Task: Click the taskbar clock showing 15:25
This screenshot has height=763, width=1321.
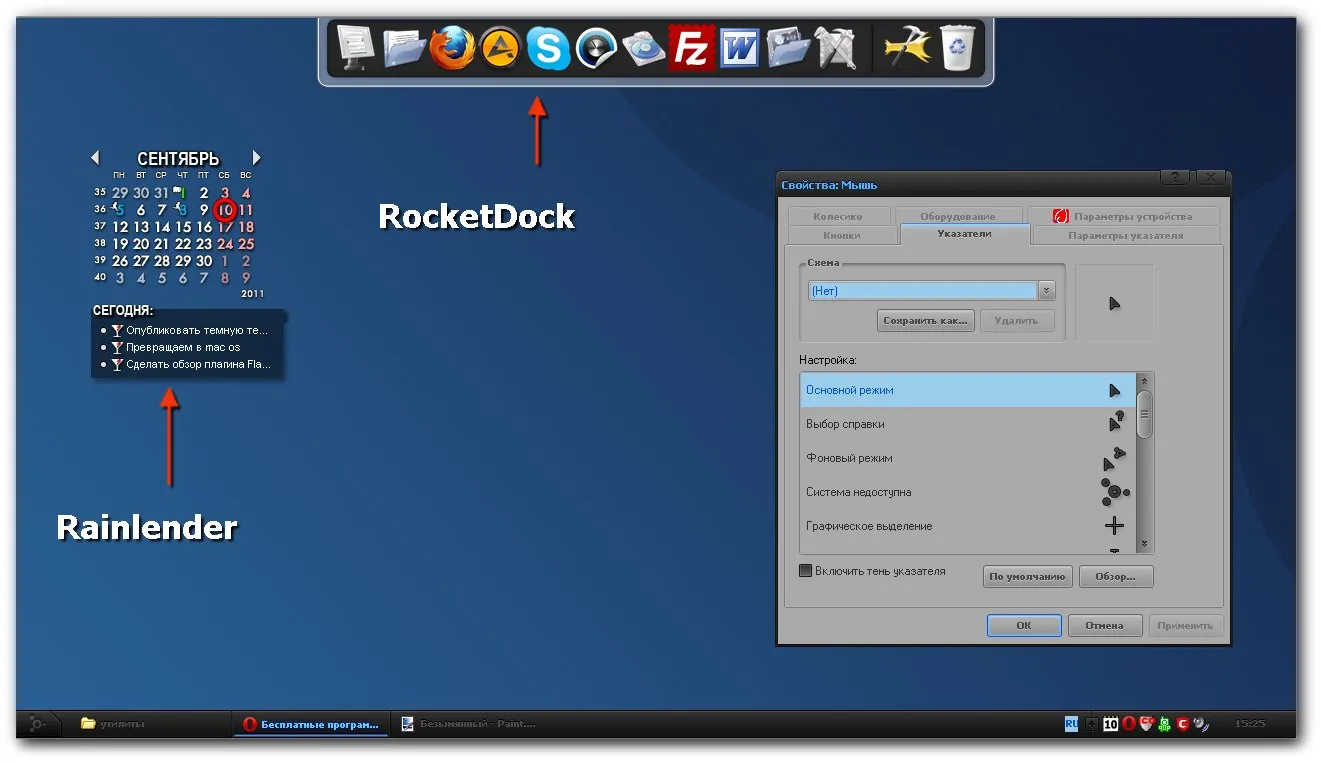Action: (x=1250, y=724)
